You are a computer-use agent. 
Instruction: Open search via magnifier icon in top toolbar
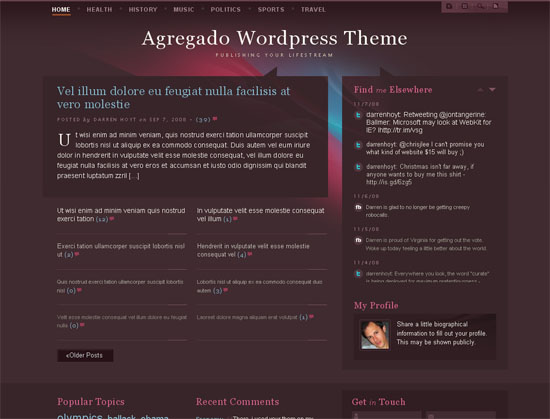(480, 6)
